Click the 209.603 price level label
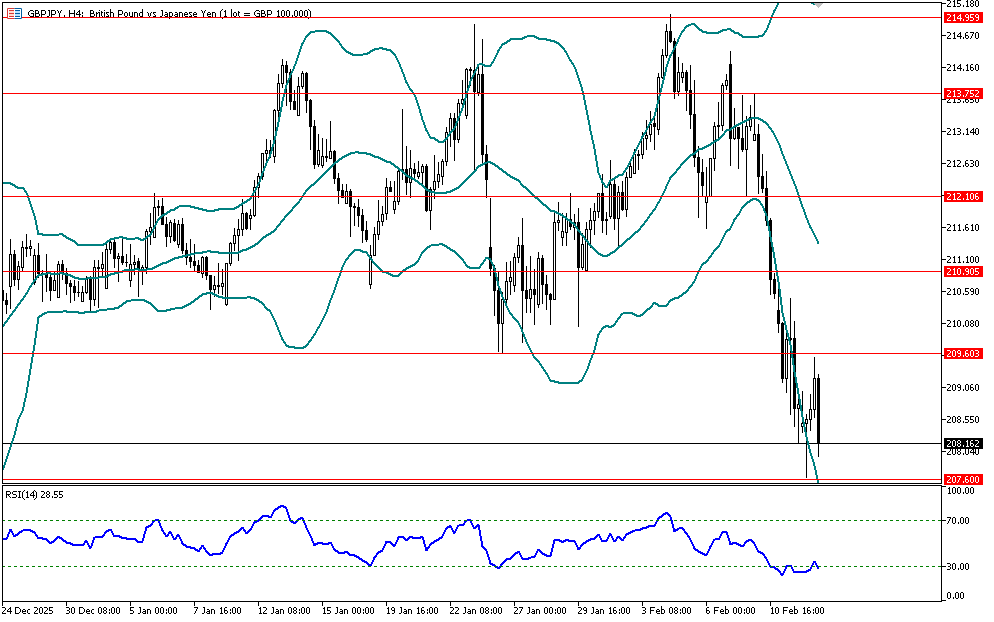 [962, 353]
